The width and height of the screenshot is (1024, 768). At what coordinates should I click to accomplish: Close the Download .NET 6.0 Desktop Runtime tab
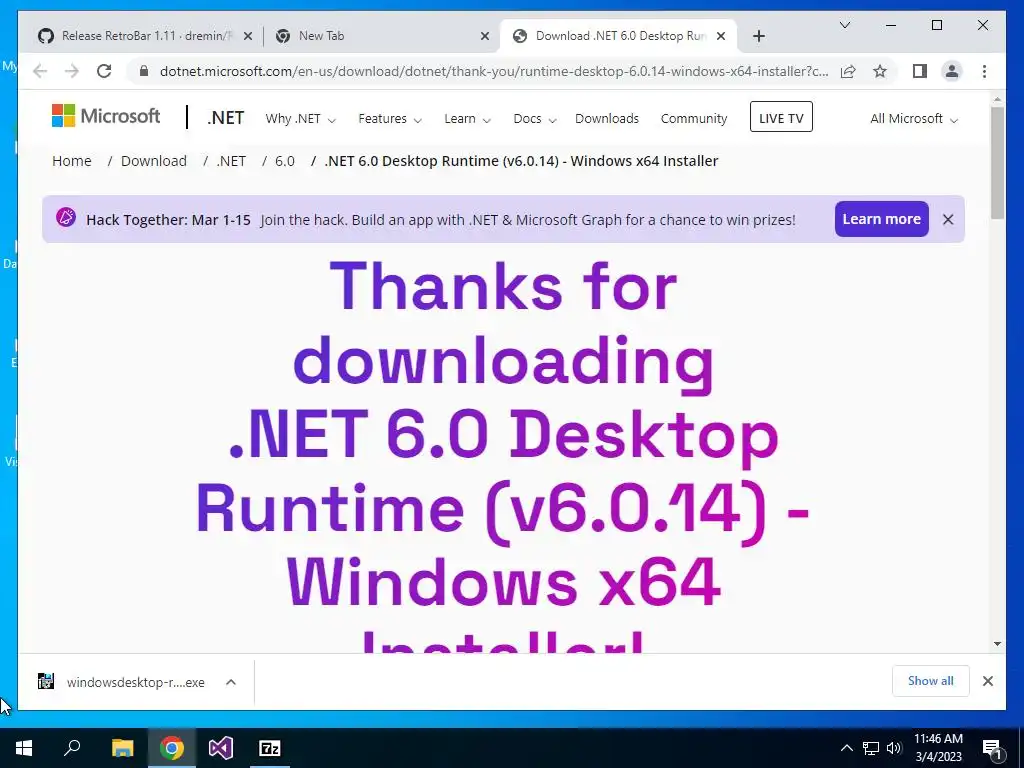(x=721, y=36)
